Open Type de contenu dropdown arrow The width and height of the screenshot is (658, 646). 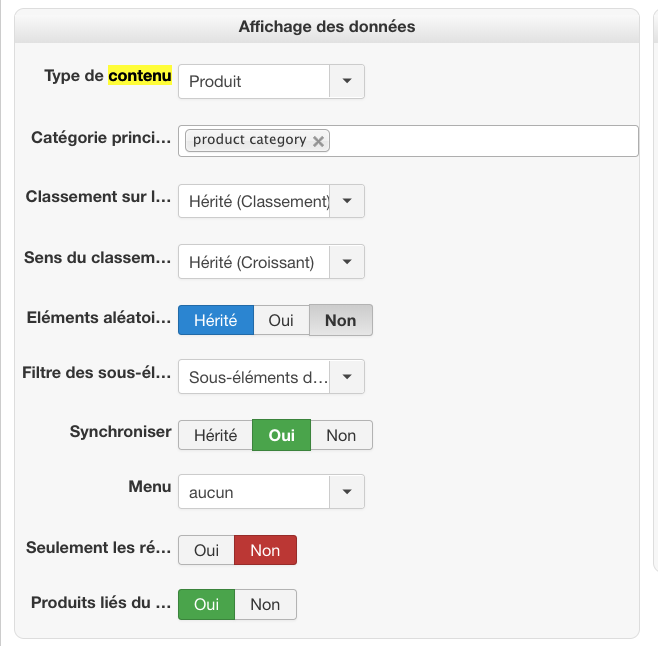(347, 81)
